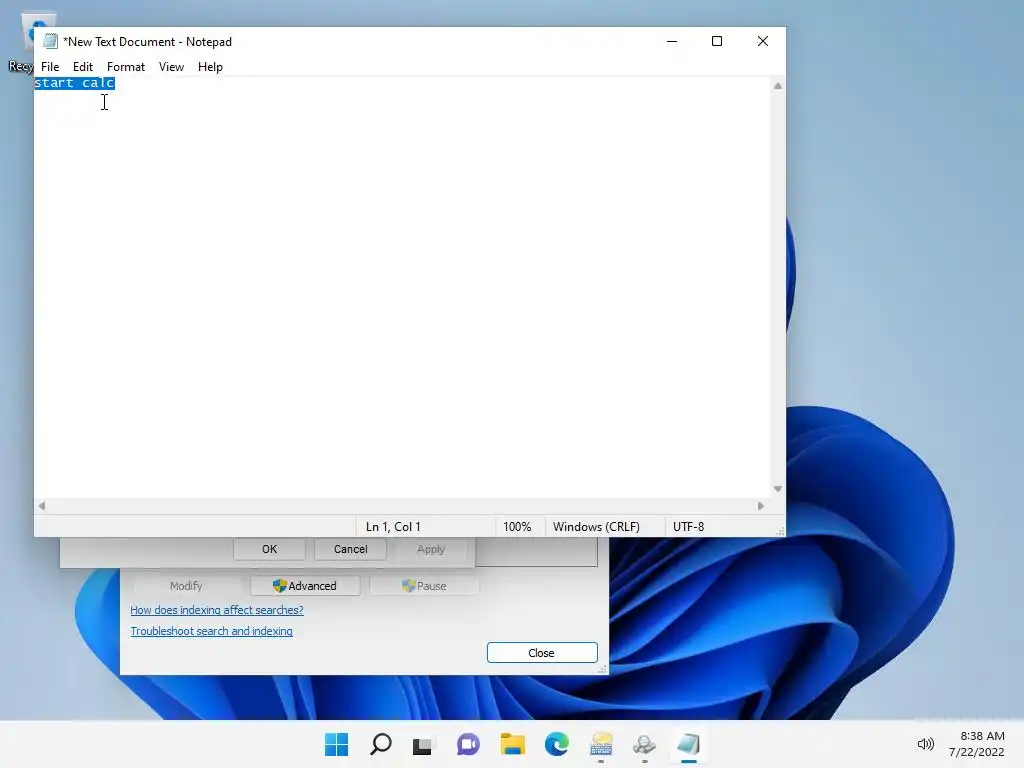Open the Chat app from taskbar
The width and height of the screenshot is (1024, 768).
coord(468,744)
